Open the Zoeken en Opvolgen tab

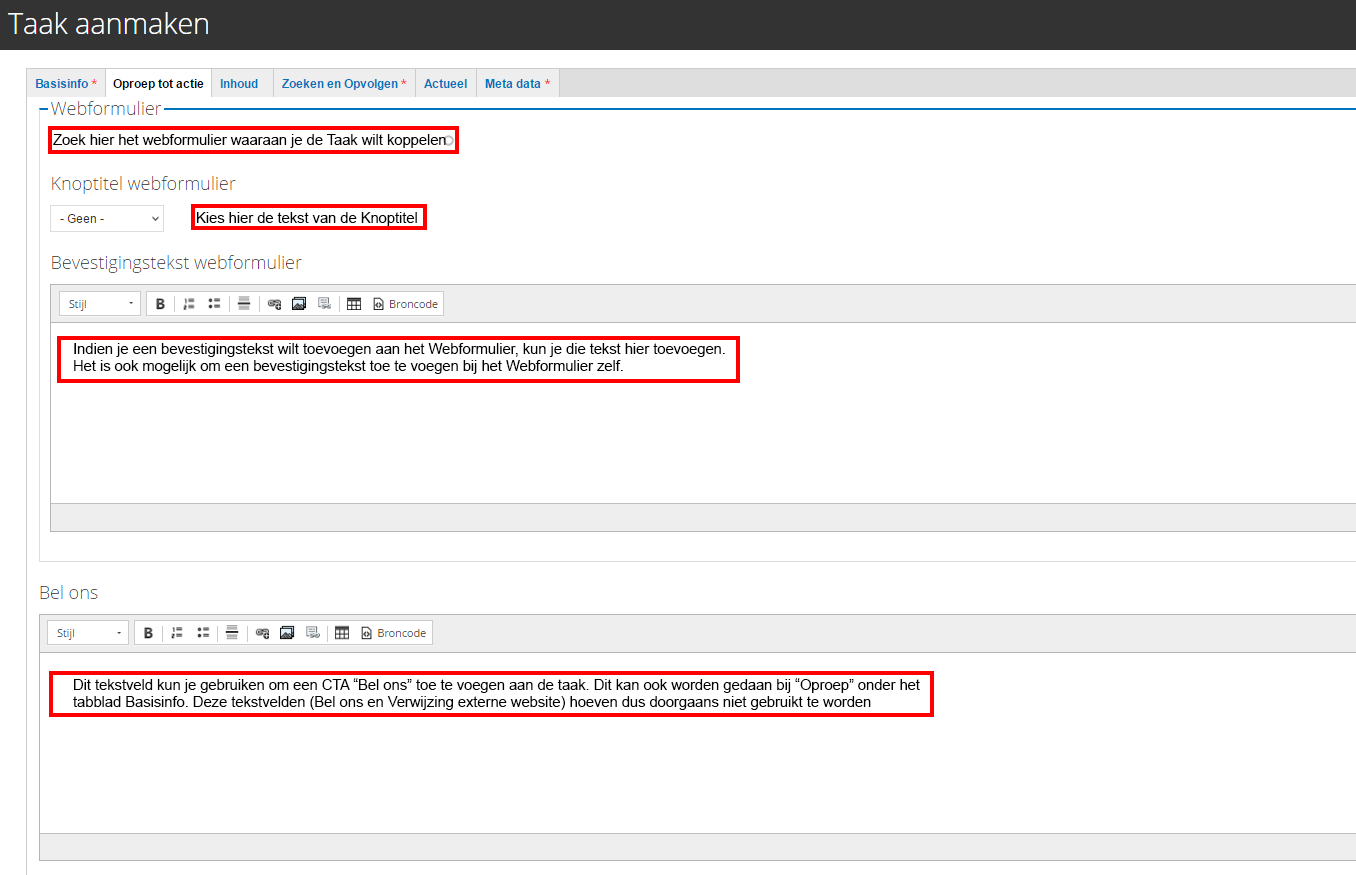344,84
